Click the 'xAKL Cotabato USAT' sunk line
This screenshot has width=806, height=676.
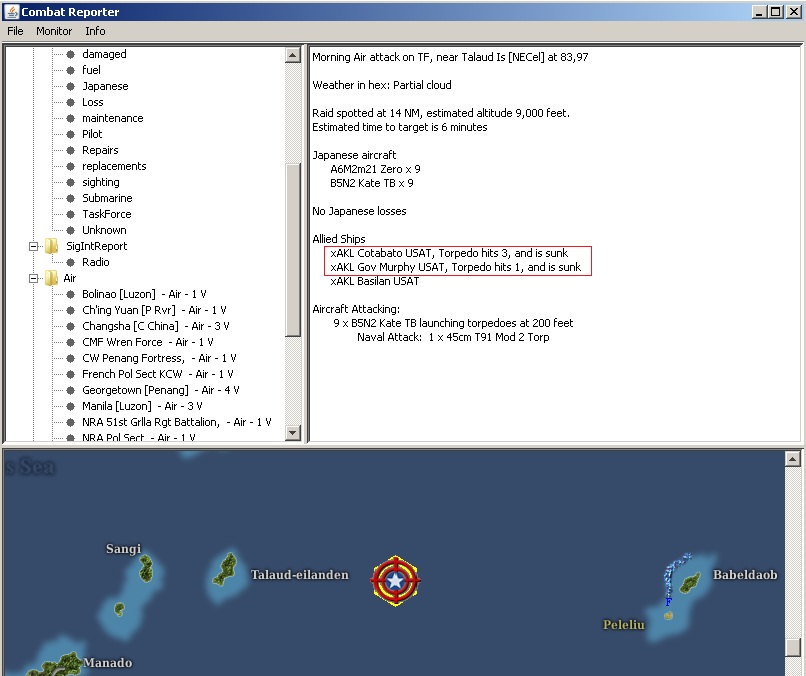(449, 253)
